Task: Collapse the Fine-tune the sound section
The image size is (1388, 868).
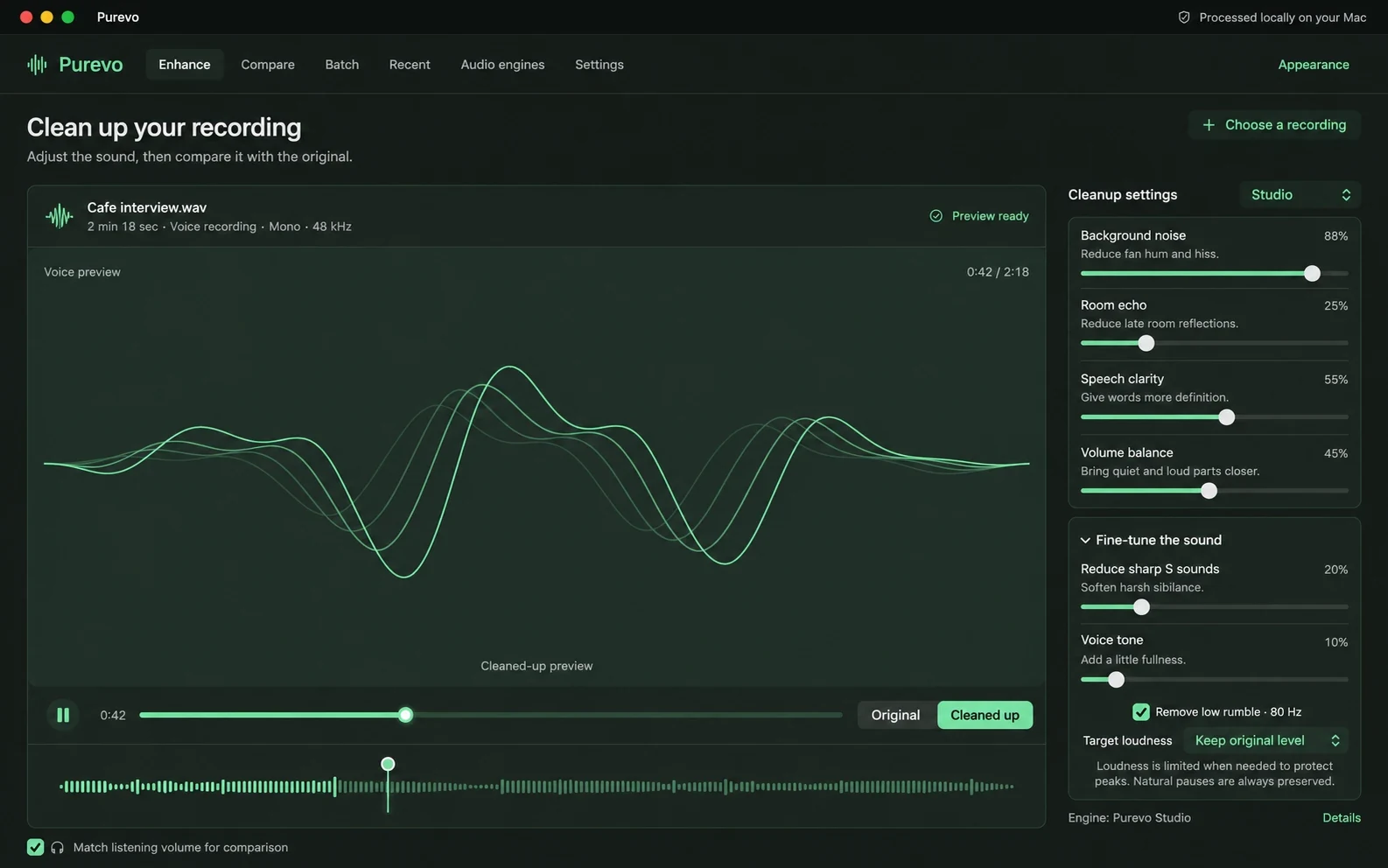Action: (1151, 540)
